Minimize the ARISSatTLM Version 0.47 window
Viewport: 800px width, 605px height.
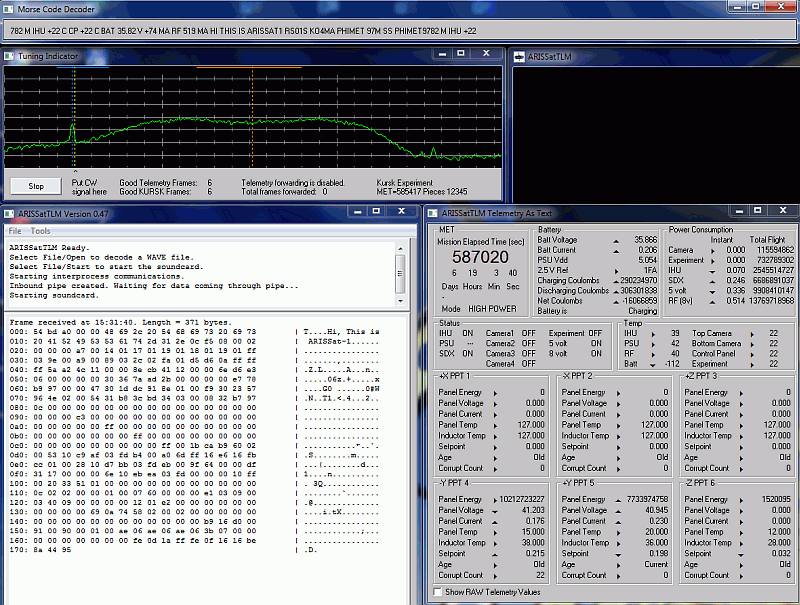[358, 211]
